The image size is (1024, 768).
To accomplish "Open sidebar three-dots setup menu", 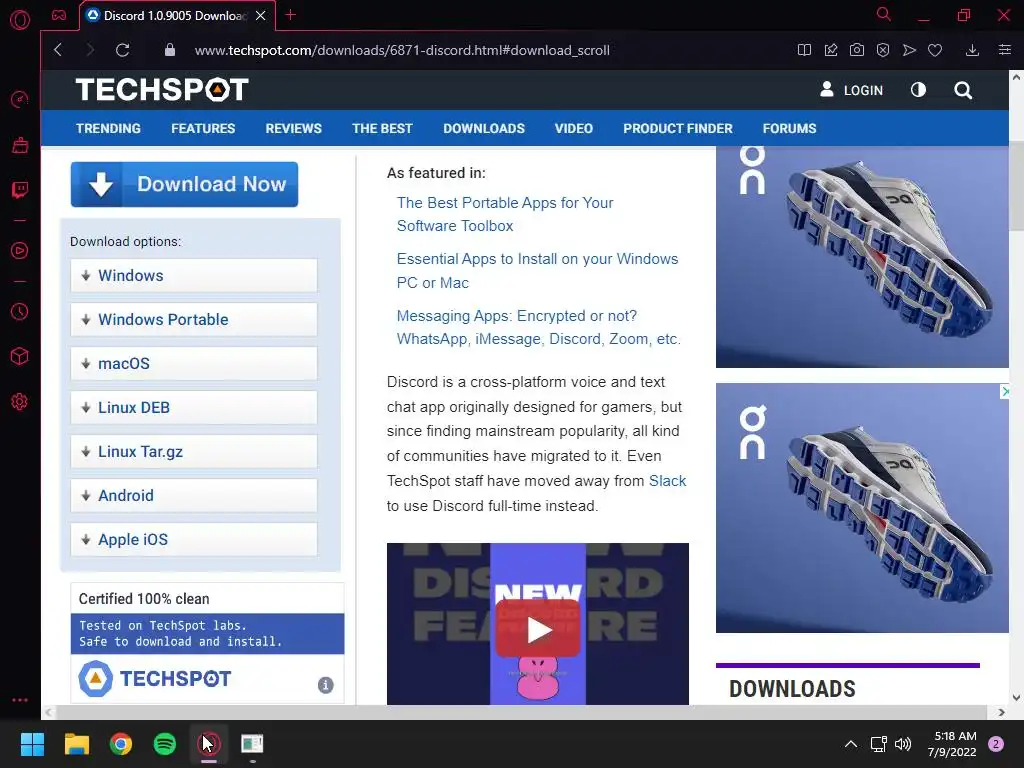I will coord(20,699).
